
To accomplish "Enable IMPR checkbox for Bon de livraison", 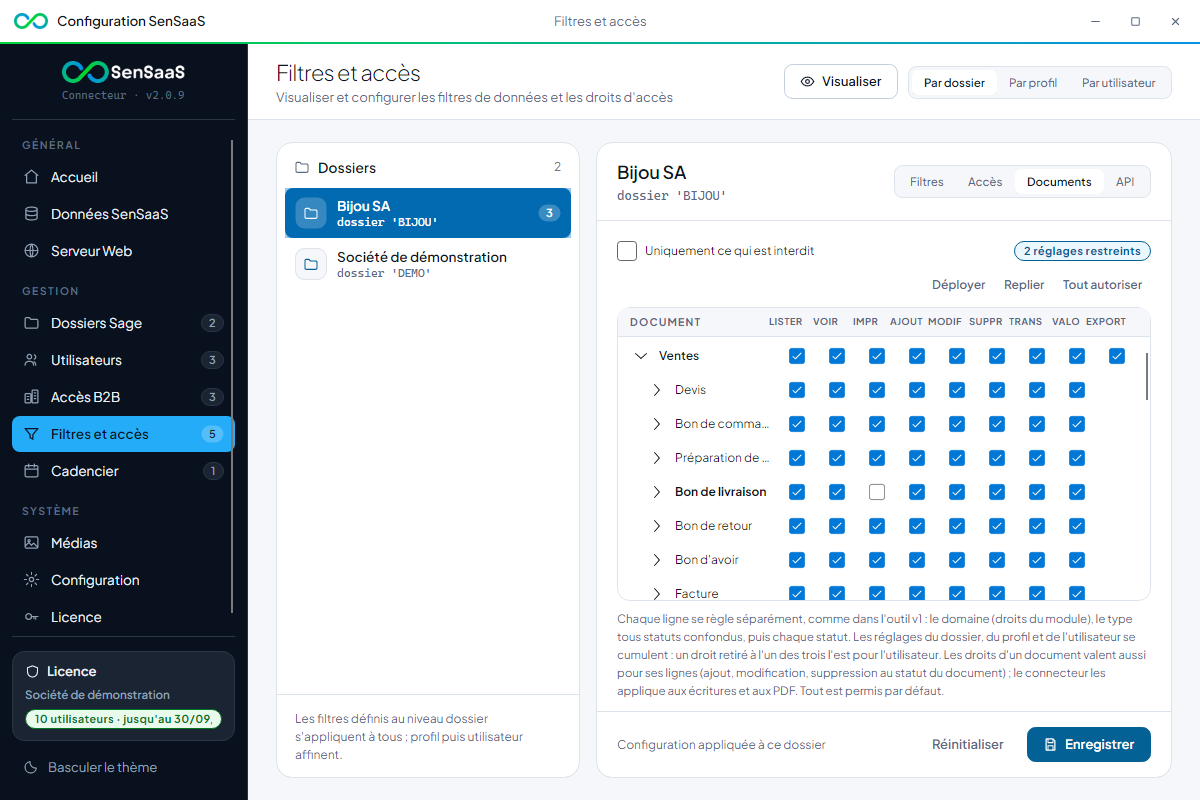I will tap(877, 492).
